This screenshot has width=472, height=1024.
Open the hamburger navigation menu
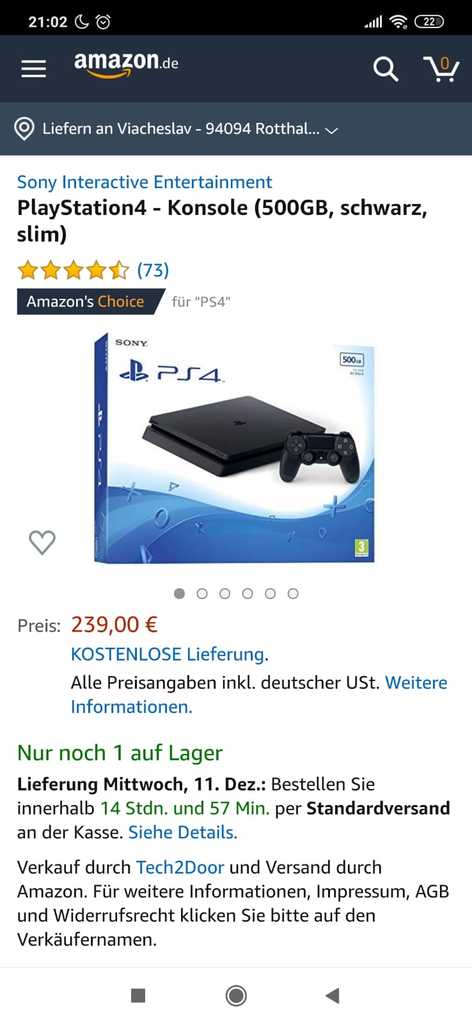coord(33,69)
